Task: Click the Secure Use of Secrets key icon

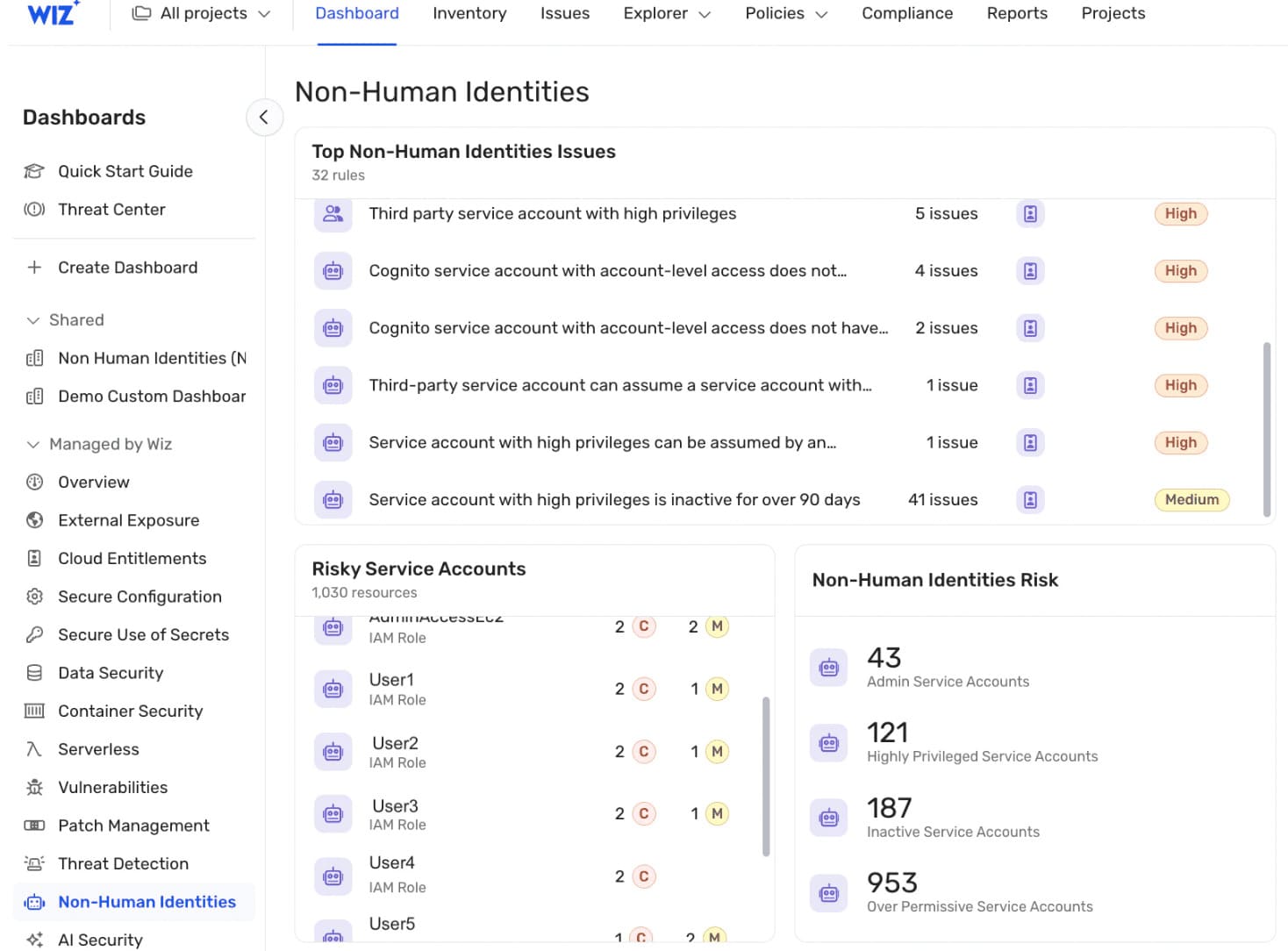Action: click(34, 635)
